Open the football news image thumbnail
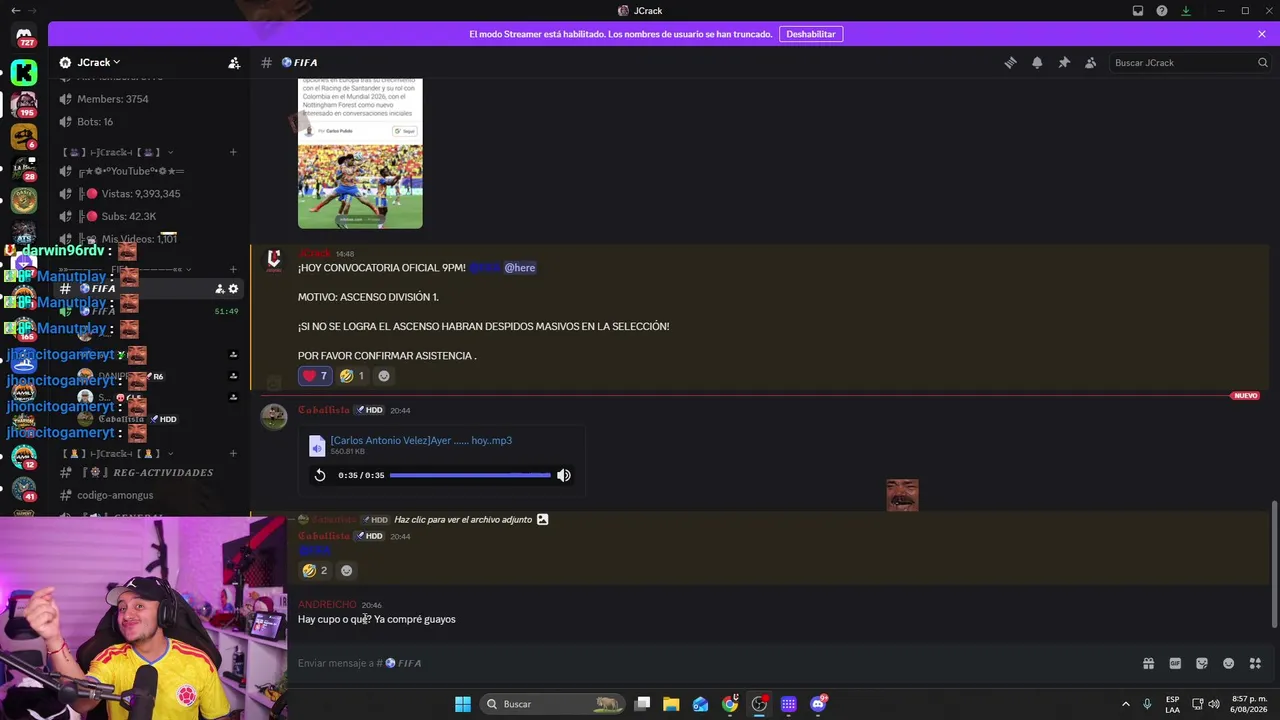1280x720 pixels. pos(360,153)
